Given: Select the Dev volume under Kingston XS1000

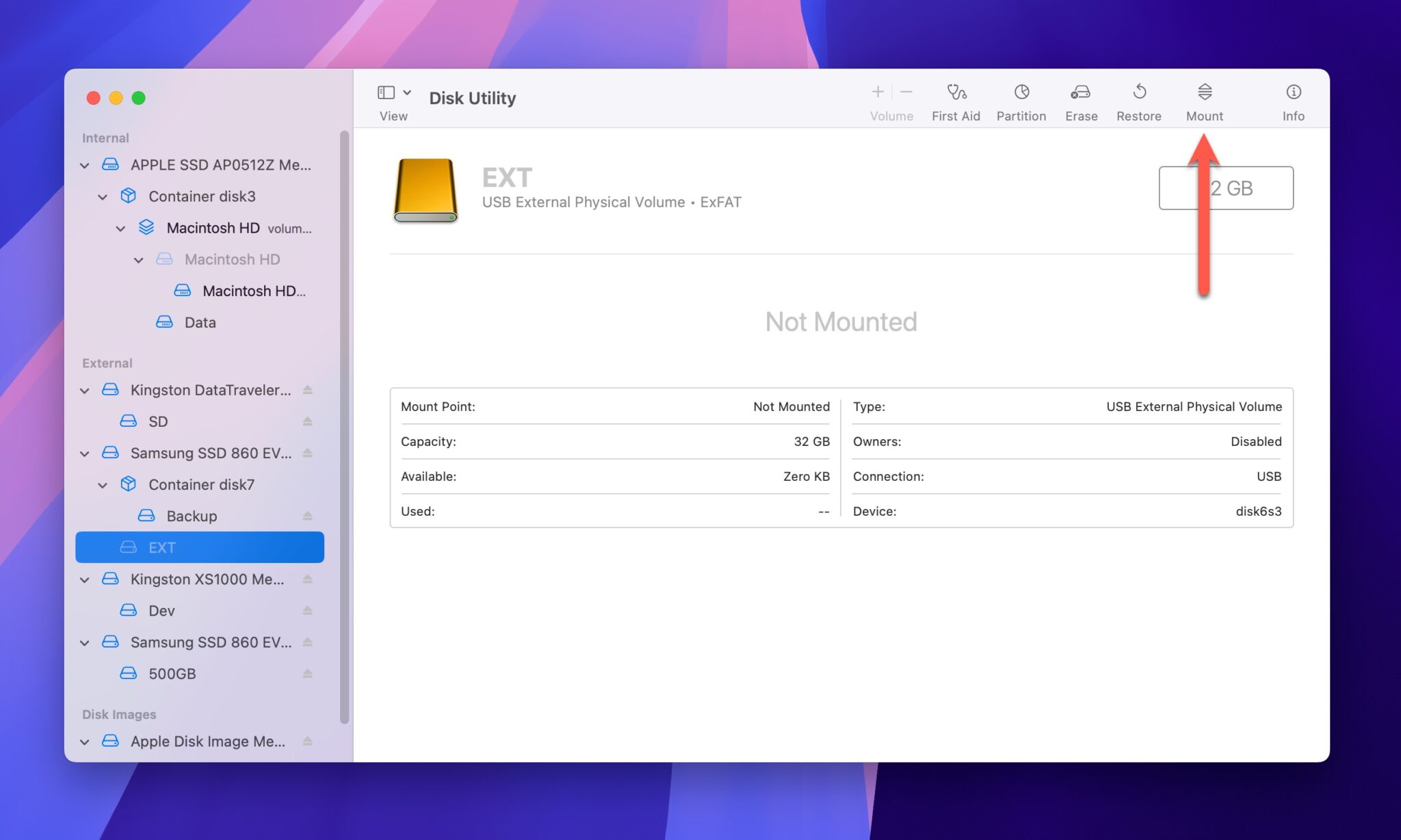Looking at the screenshot, I should 160,610.
